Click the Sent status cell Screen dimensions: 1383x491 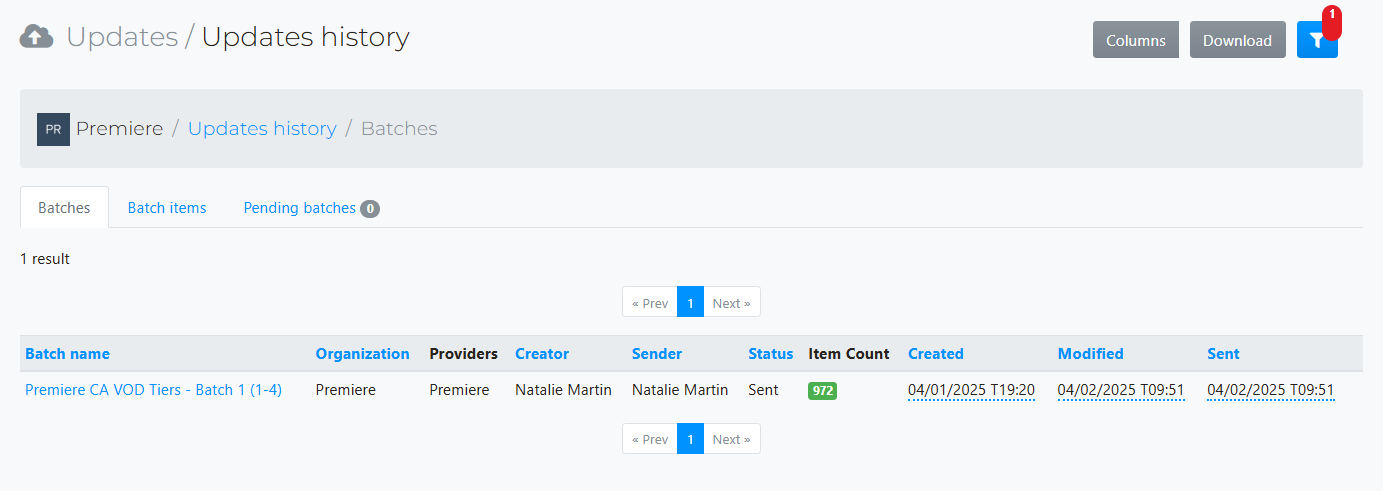pyautogui.click(x=763, y=390)
